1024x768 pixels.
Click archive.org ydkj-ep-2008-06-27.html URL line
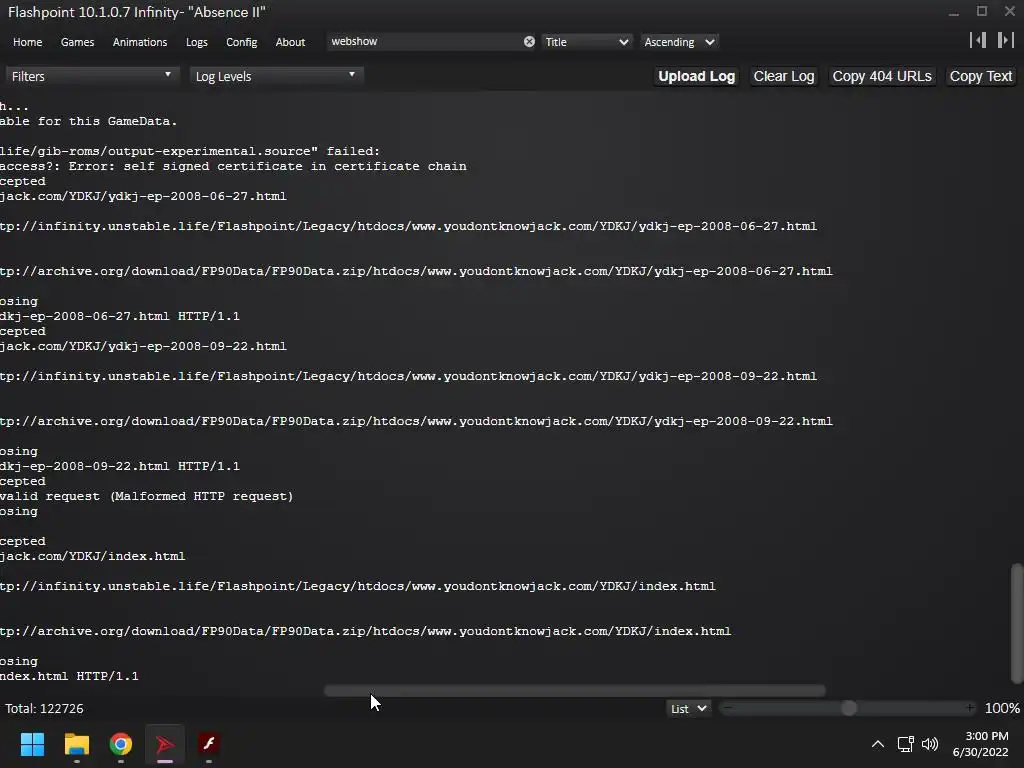coord(416,271)
